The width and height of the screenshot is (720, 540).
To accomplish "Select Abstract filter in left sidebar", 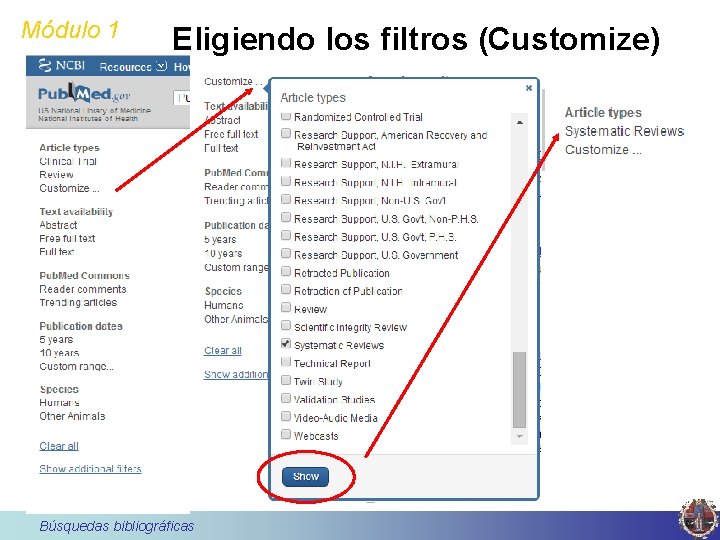I will [x=58, y=225].
